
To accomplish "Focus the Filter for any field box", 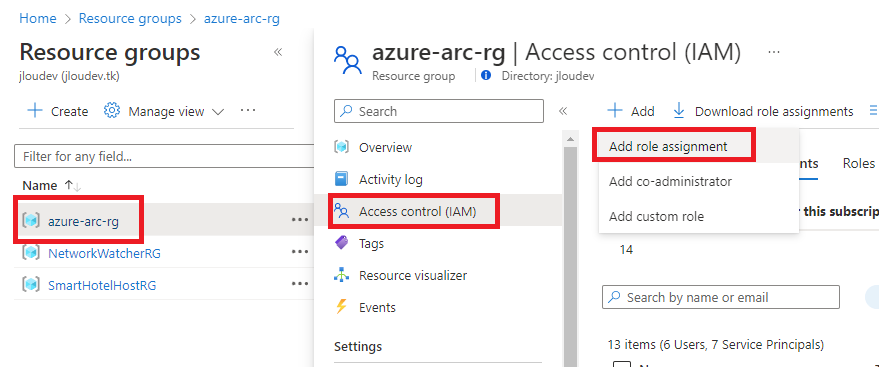I will [164, 156].
